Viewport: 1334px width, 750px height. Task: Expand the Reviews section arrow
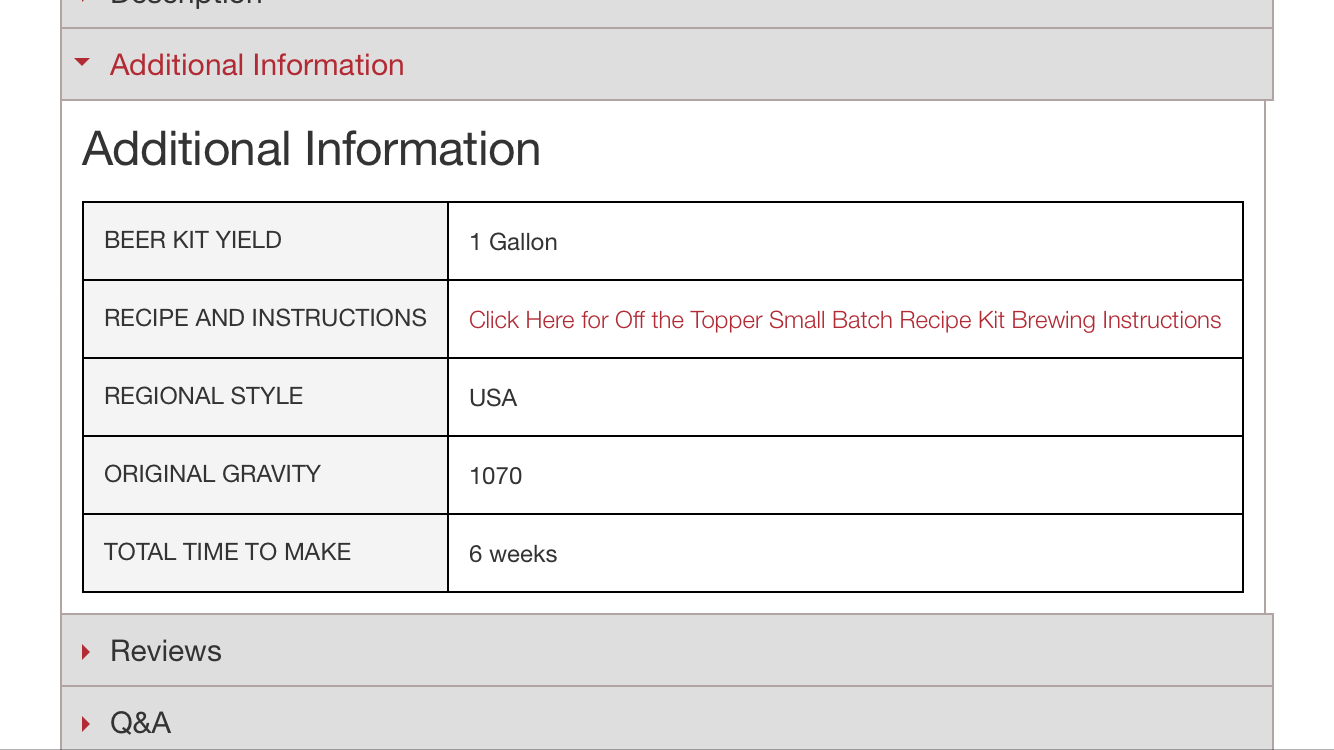[85, 652]
